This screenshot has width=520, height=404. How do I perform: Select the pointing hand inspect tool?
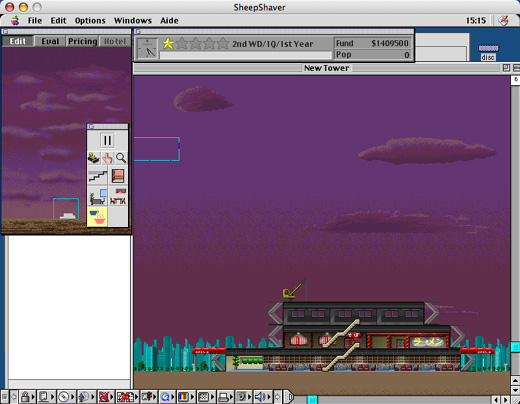tap(107, 158)
